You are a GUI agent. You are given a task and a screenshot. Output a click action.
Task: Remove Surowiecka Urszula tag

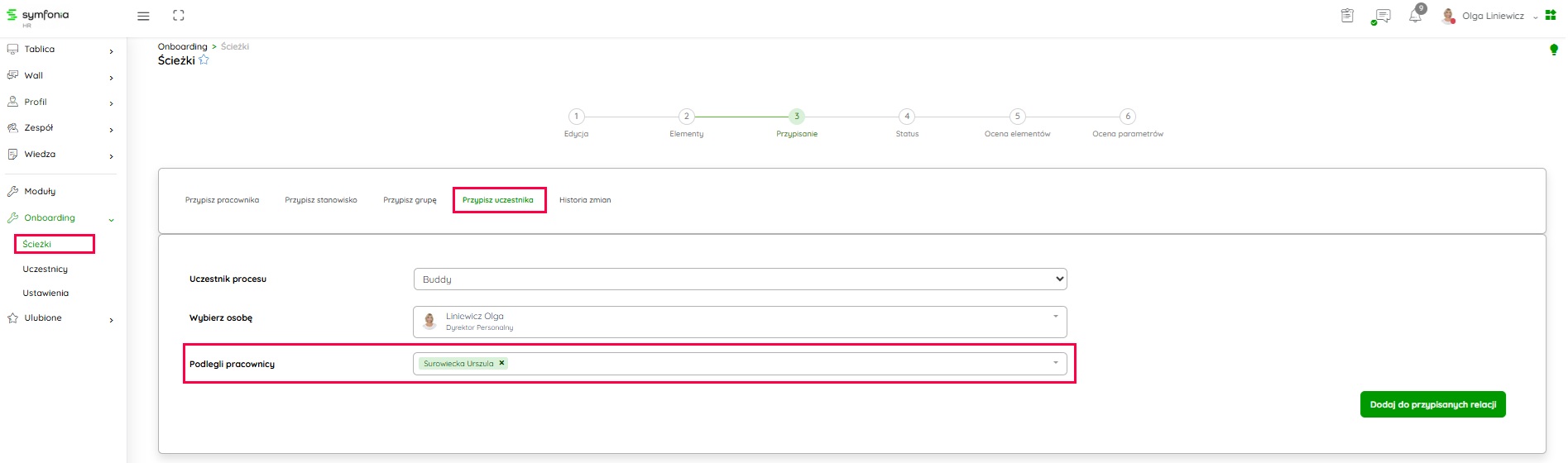[x=501, y=363]
